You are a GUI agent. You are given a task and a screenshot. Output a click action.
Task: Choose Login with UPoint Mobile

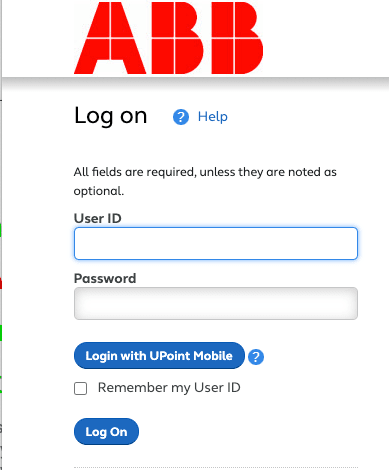pyautogui.click(x=159, y=356)
